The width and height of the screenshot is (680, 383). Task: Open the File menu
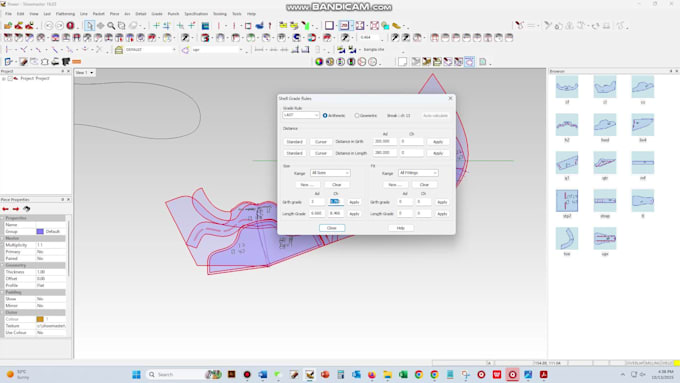[8, 14]
